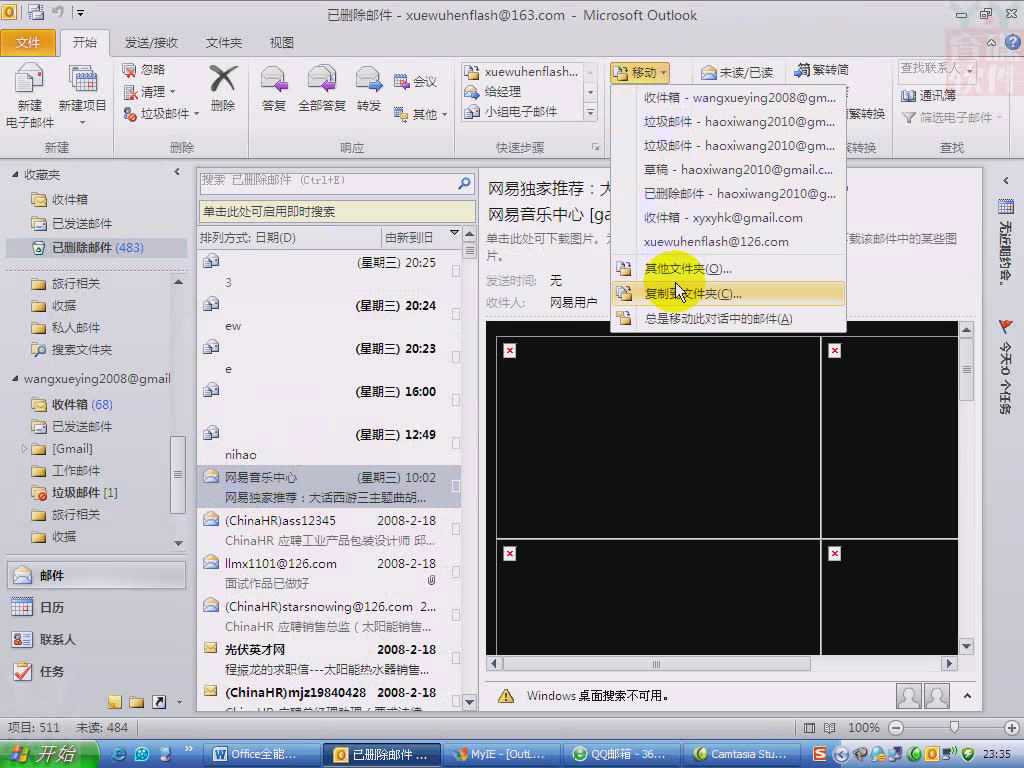Viewport: 1024px width, 768px height.
Task: Open the Address Book (通讯簿)
Action: tap(927, 95)
